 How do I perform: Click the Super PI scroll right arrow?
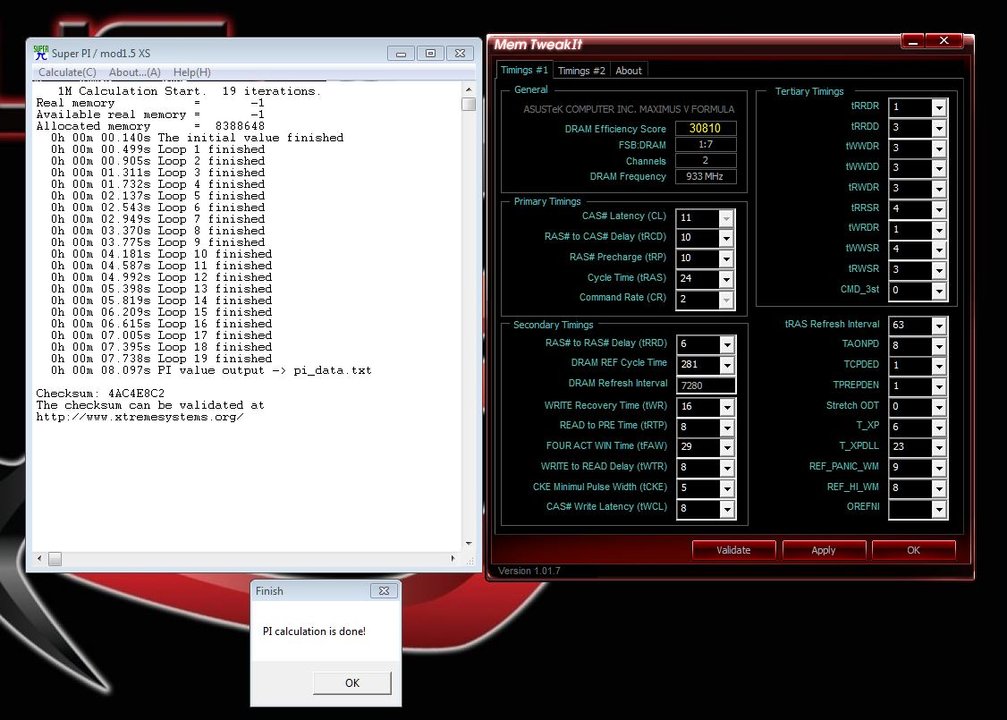pyautogui.click(x=453, y=559)
